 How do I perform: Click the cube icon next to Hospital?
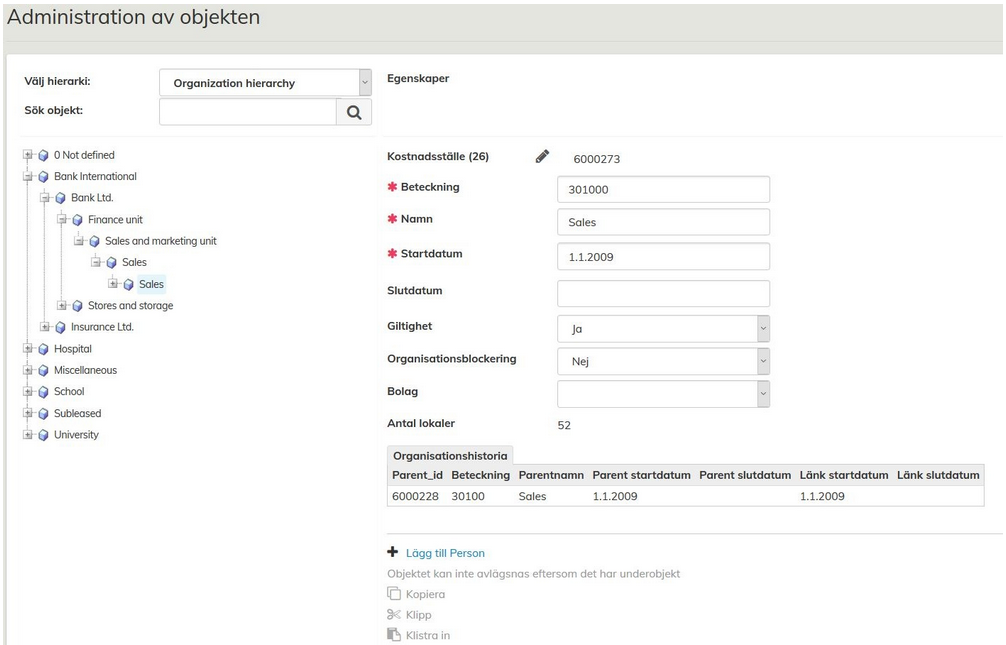tap(43, 349)
